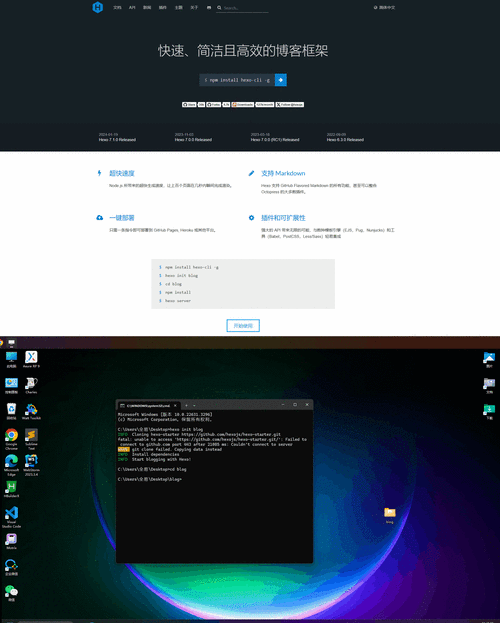Close the cmd.exe terminal tab

[x=175, y=405]
